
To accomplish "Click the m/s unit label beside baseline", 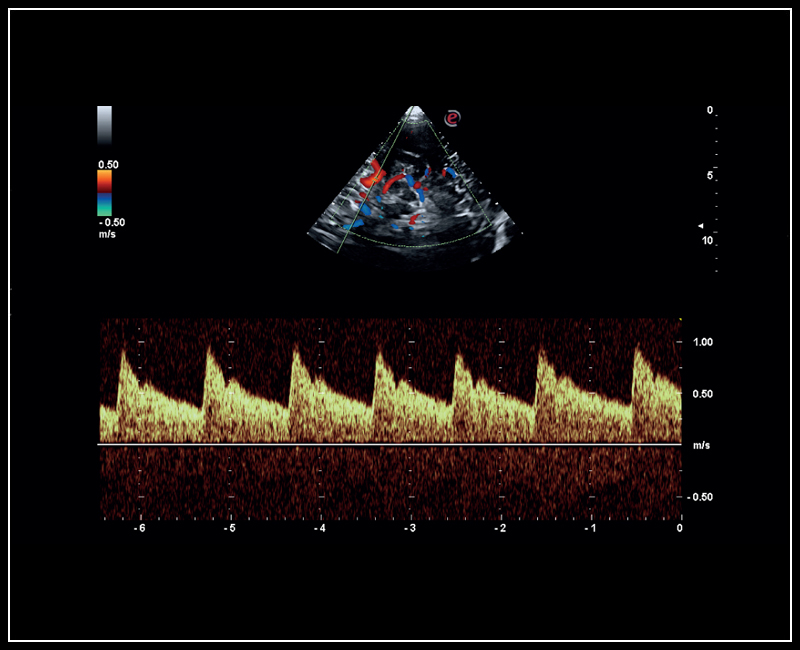I will (701, 444).
